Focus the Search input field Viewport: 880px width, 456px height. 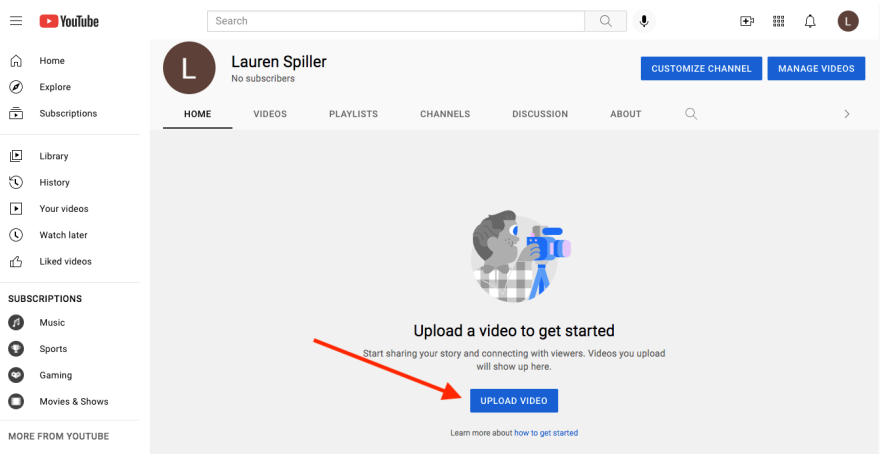396,21
